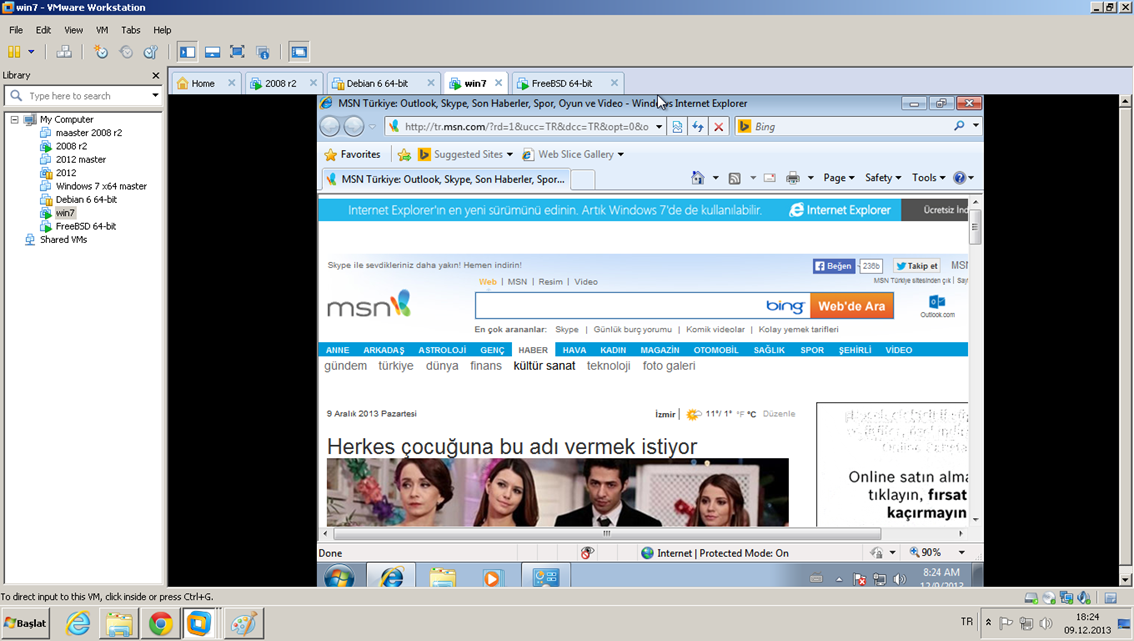Click the compatibility view icon in address bar
The height and width of the screenshot is (641, 1134).
coord(677,127)
